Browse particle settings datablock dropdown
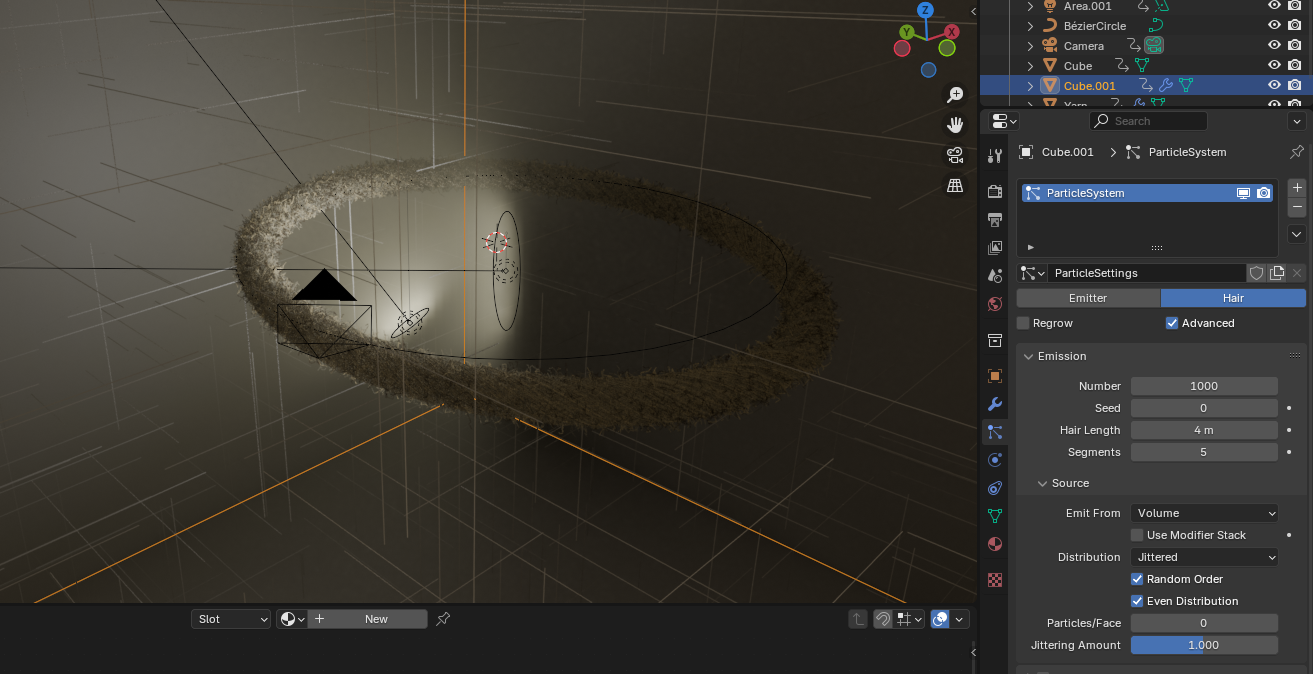 [x=1032, y=273]
